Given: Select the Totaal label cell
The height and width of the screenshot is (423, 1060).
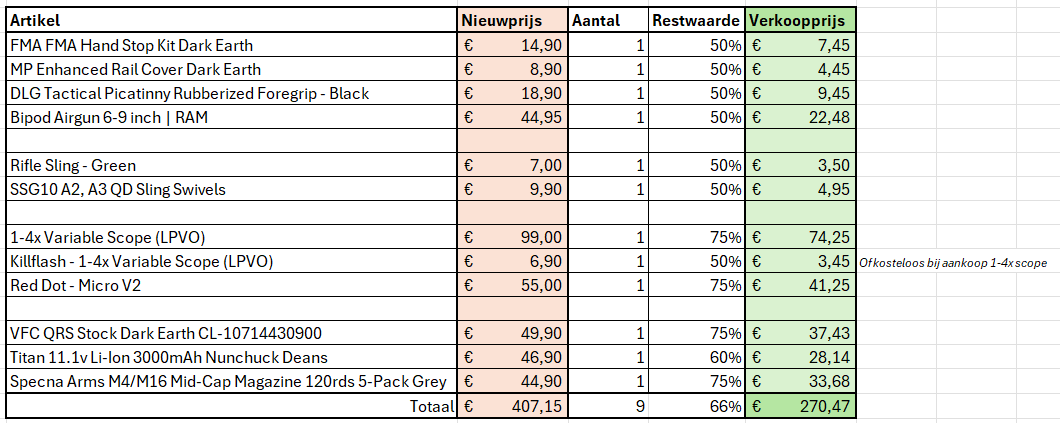Looking at the screenshot, I should pyautogui.click(x=230, y=407).
